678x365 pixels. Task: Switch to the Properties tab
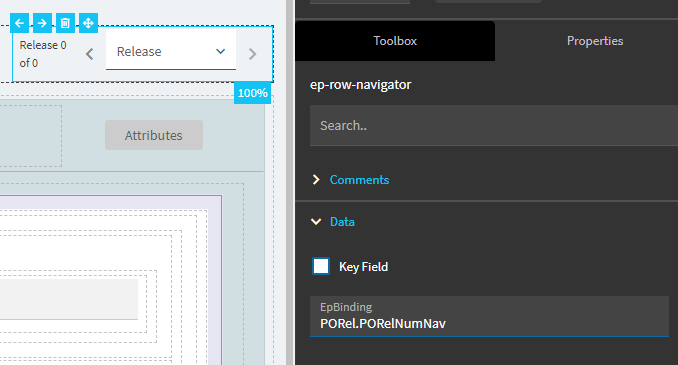pos(595,41)
